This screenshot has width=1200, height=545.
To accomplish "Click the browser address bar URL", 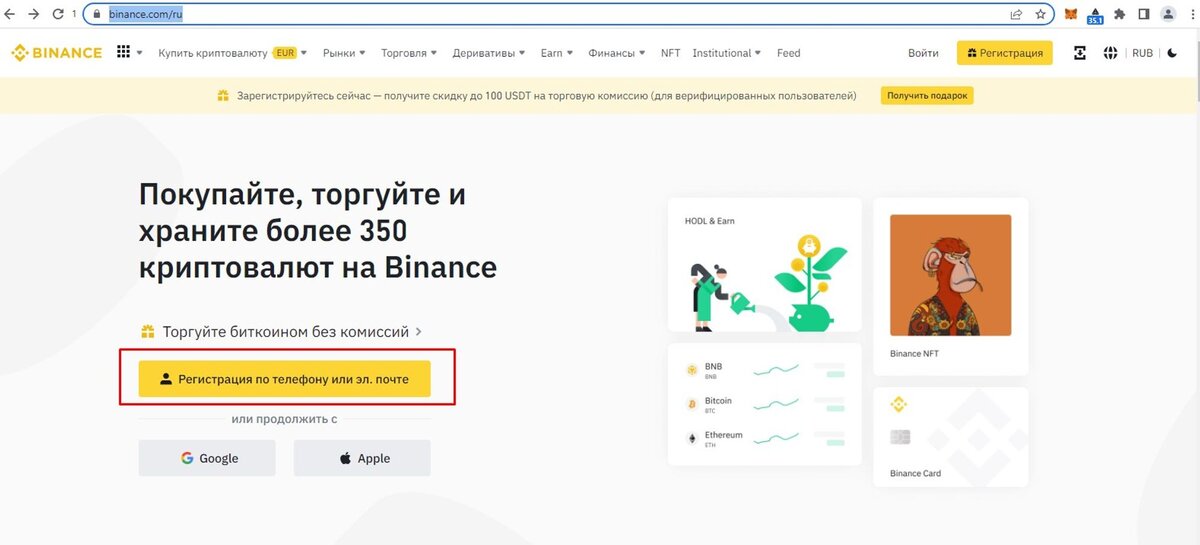I will pos(145,15).
